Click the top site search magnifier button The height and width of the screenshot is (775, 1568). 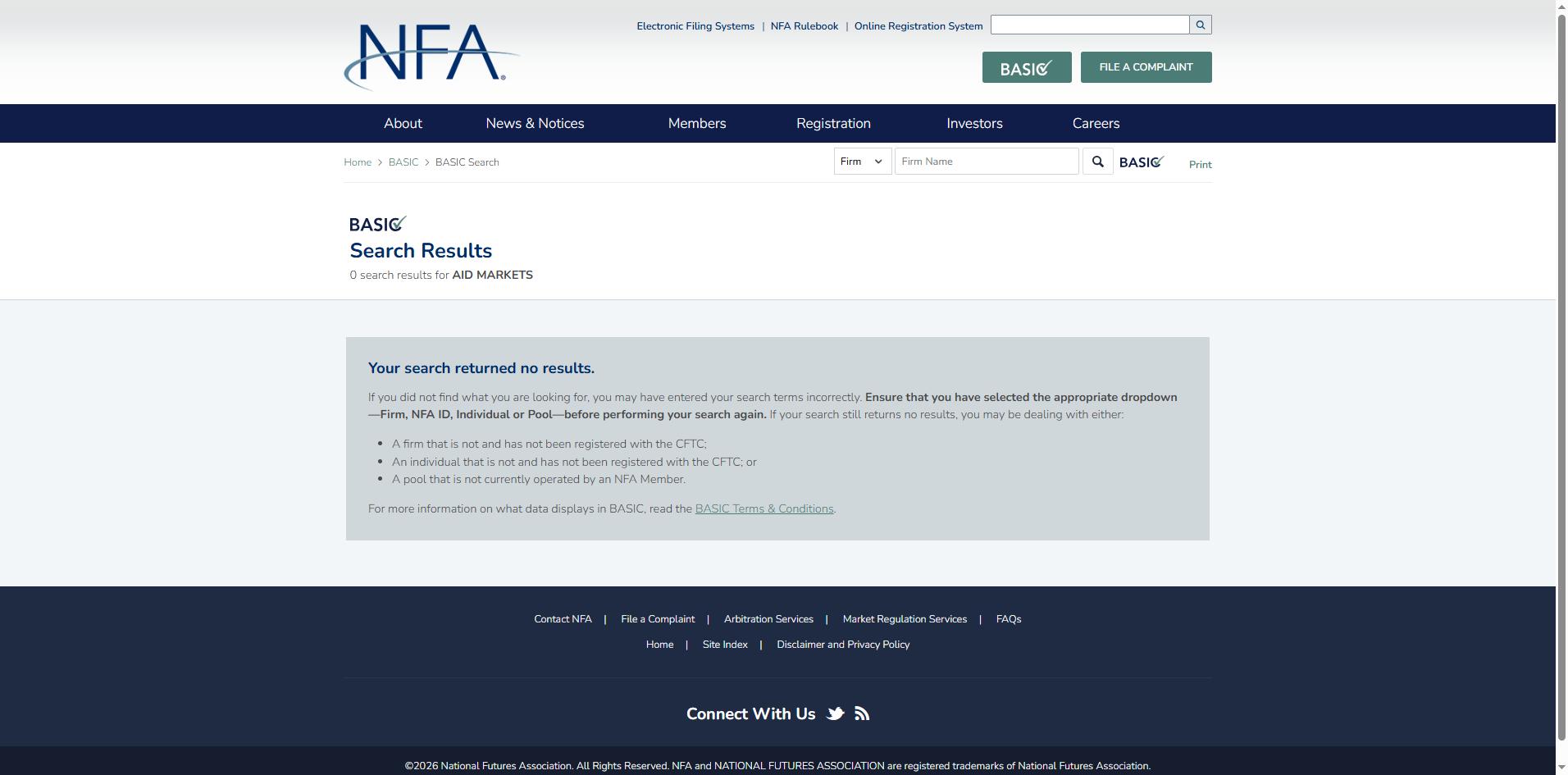(x=1201, y=25)
